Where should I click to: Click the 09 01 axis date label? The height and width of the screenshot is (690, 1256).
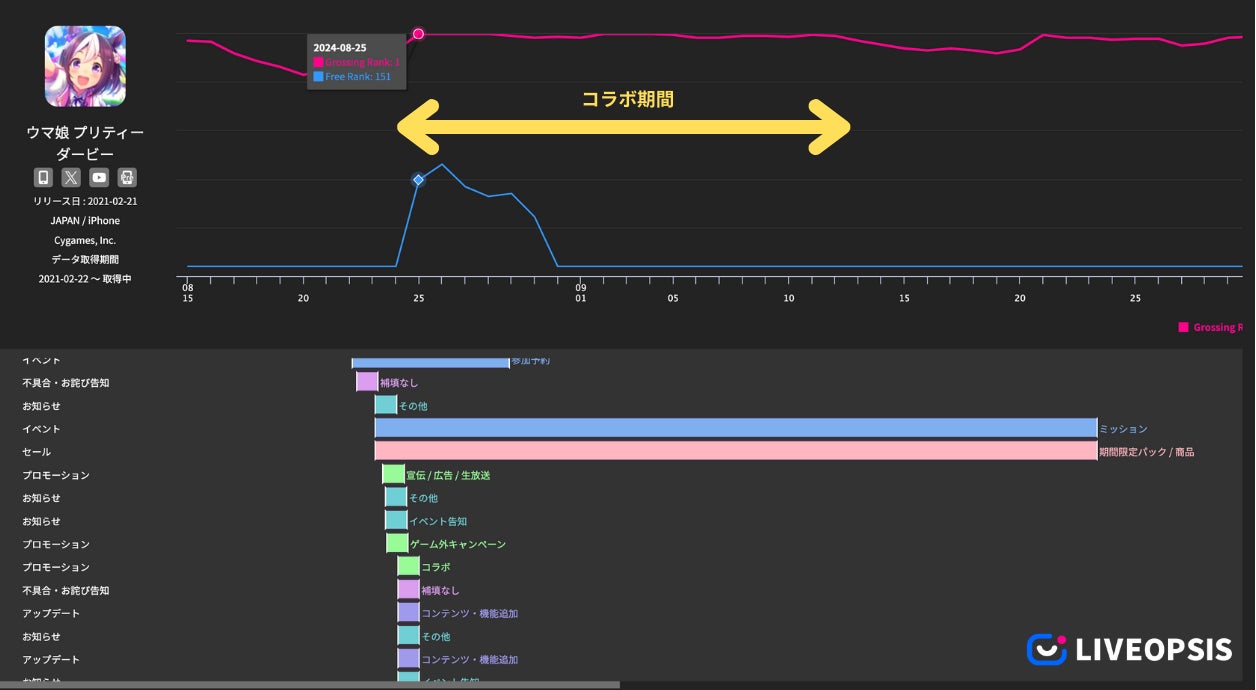(581, 293)
